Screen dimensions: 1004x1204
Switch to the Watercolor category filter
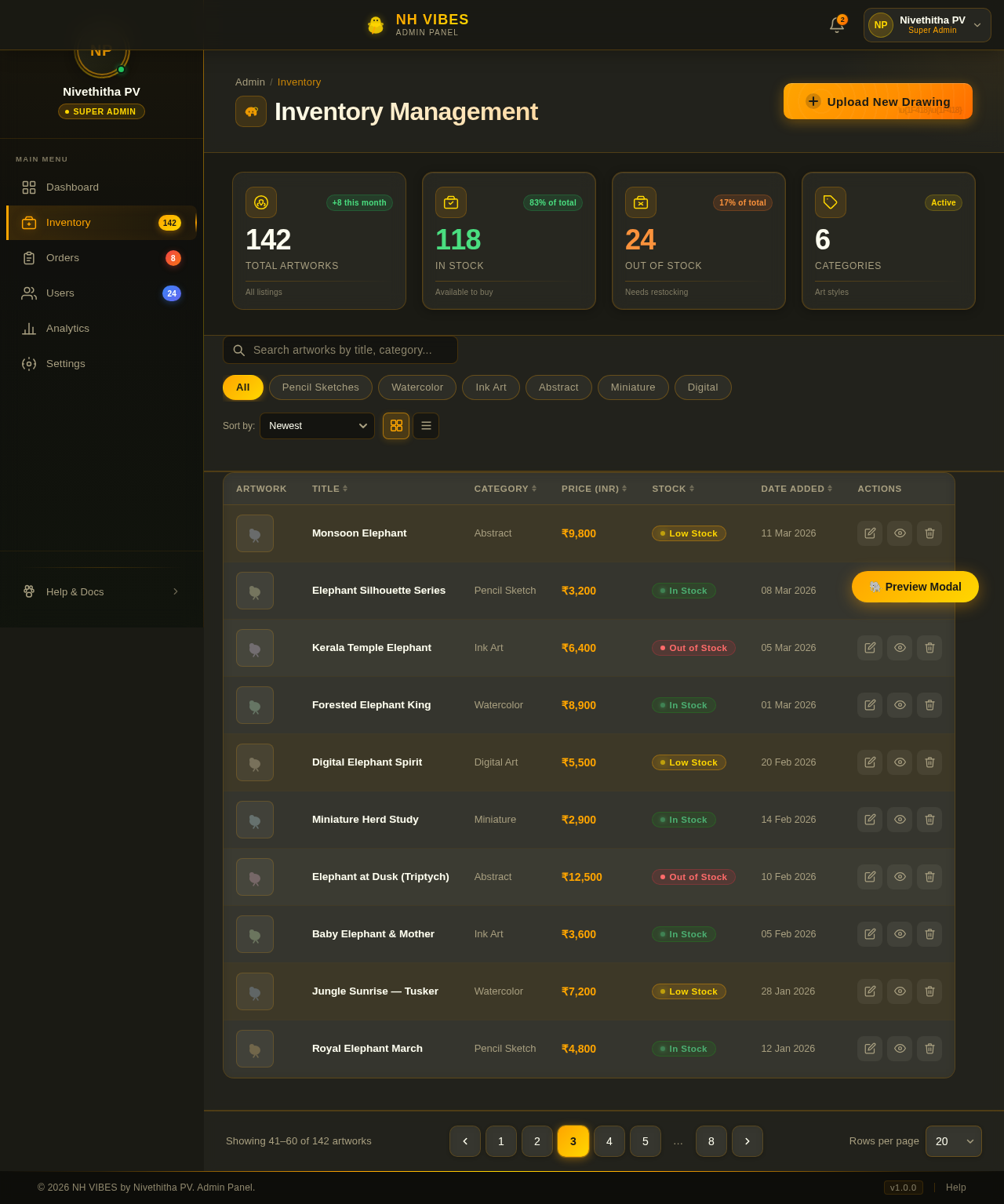(417, 387)
